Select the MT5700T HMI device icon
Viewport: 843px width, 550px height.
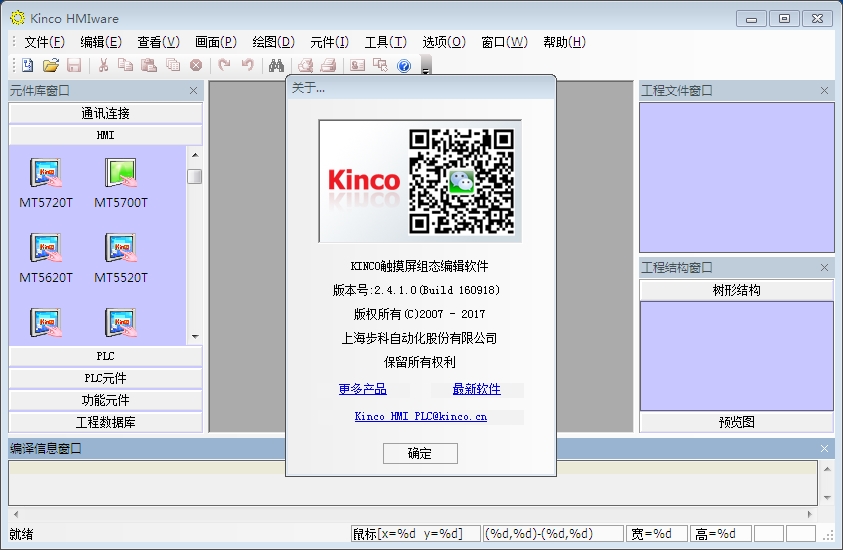tap(121, 174)
